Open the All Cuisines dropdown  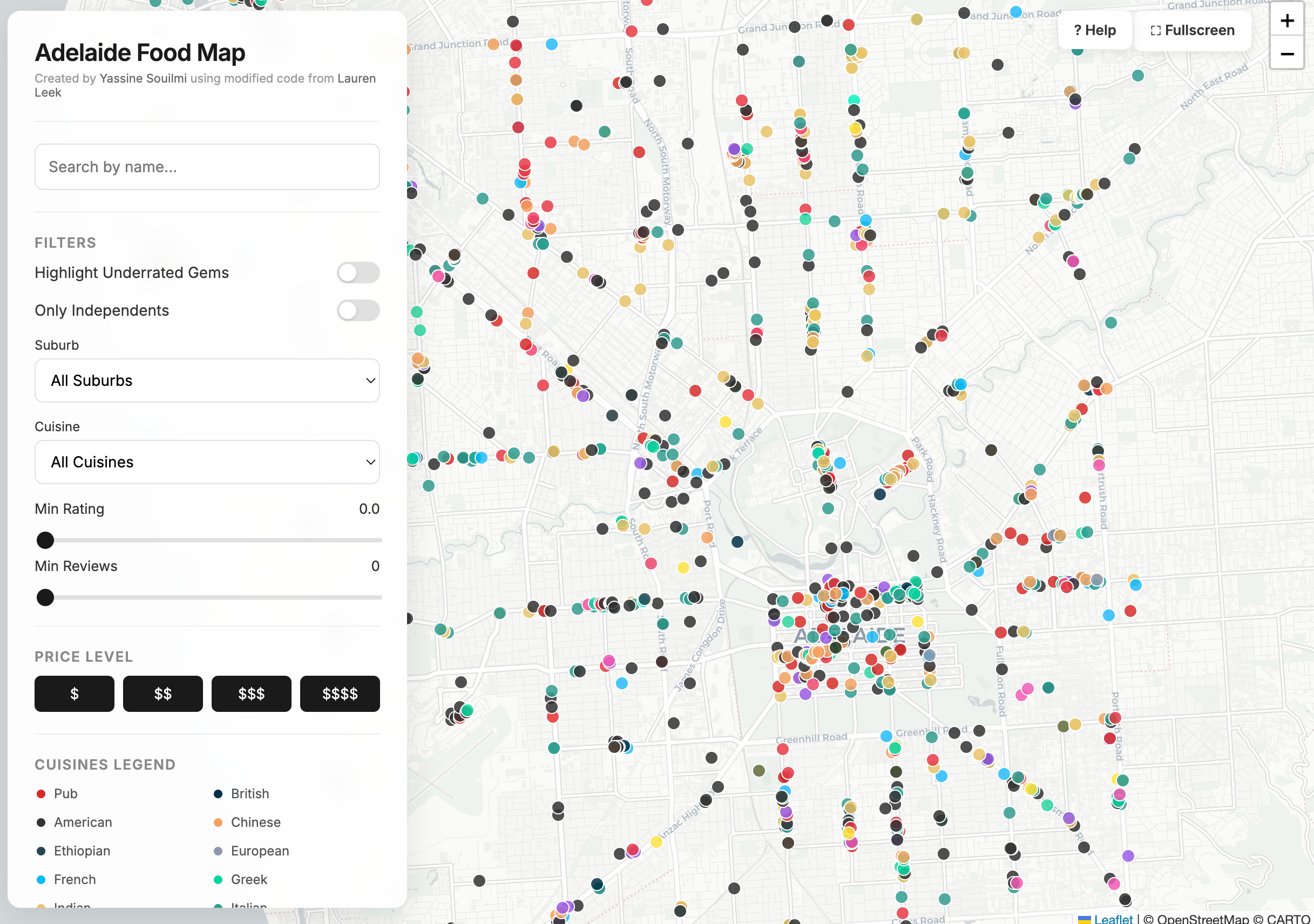point(207,461)
